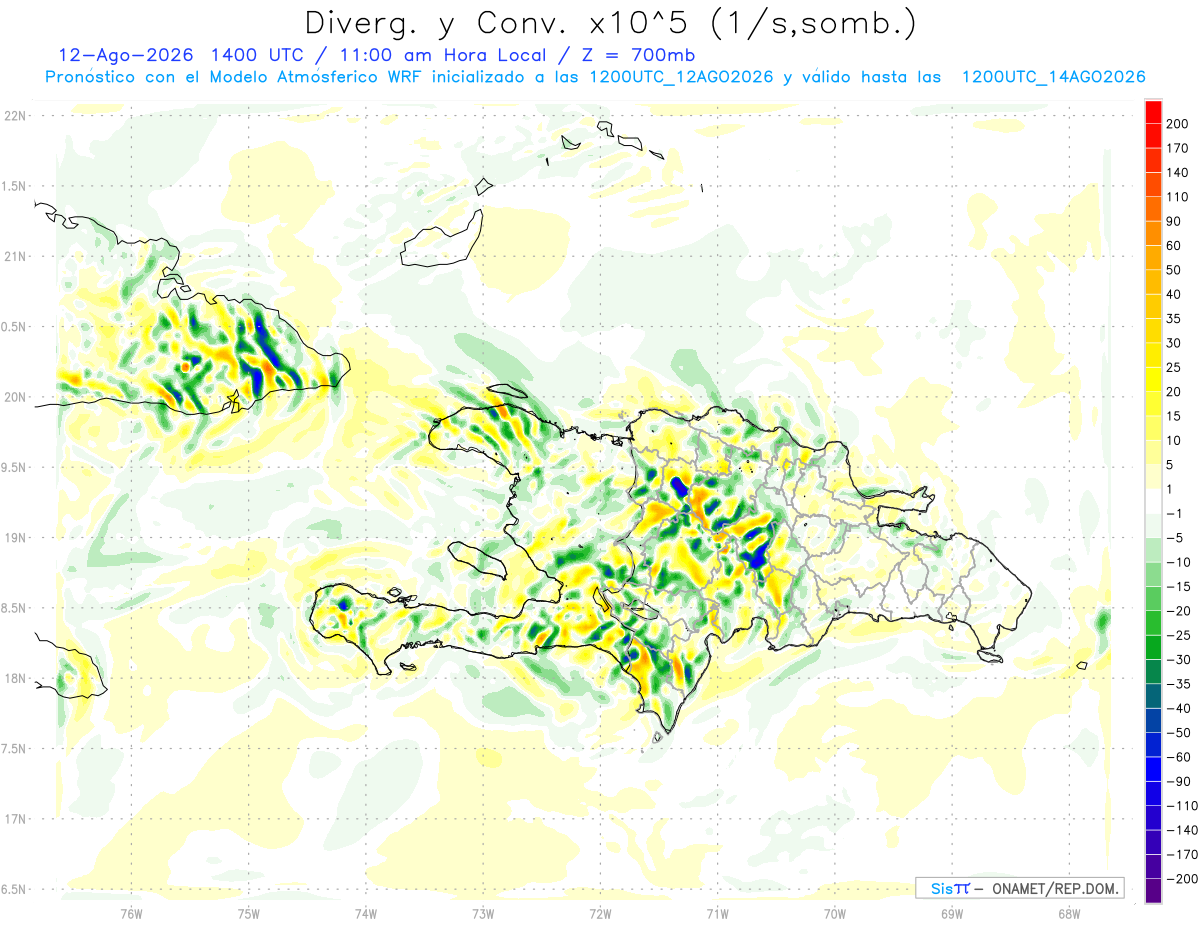Click the positive '15' colorbar value
This screenshot has height=927, width=1200.
pyautogui.click(x=1176, y=416)
